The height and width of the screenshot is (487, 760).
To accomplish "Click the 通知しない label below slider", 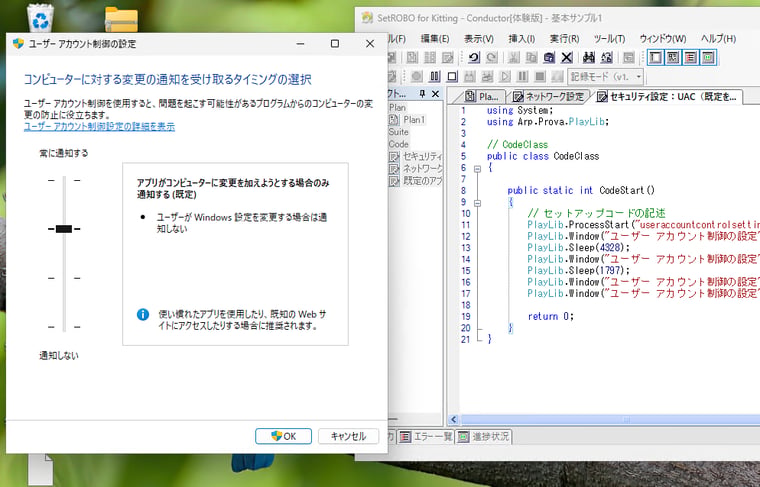I will tap(59, 356).
